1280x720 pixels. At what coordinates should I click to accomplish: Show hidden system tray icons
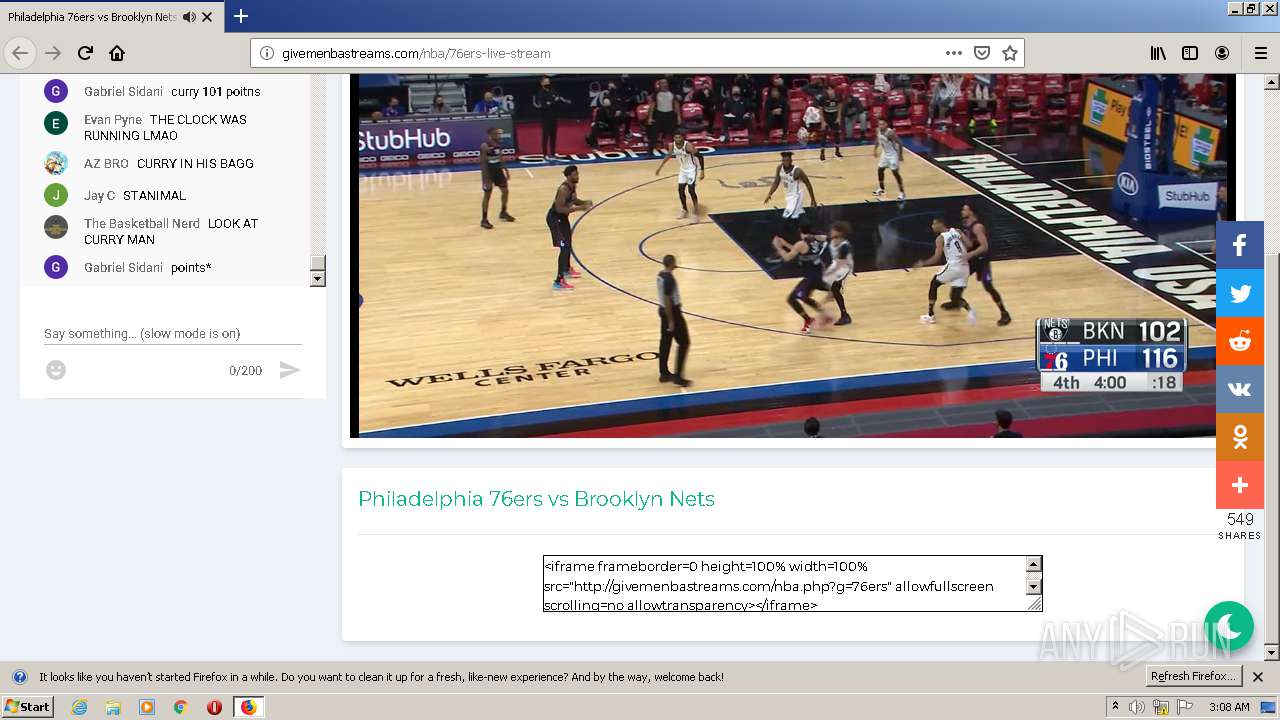1115,707
